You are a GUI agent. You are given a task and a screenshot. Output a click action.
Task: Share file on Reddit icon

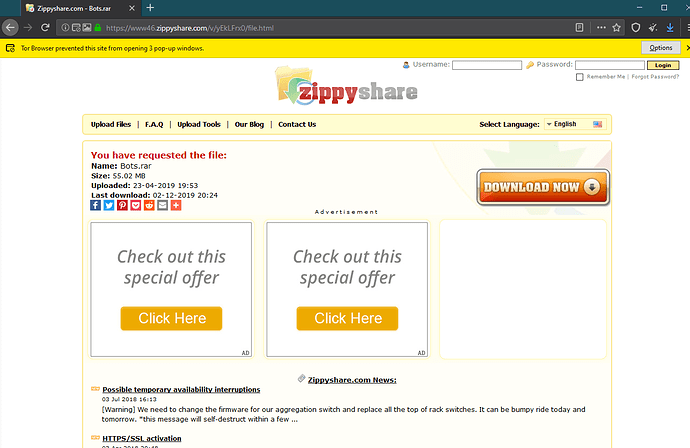(149, 205)
